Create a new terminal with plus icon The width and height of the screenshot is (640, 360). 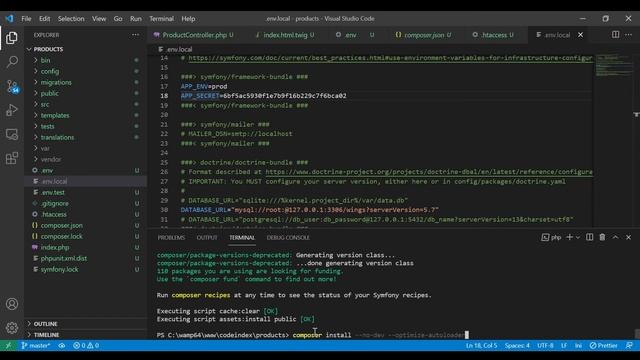point(569,237)
